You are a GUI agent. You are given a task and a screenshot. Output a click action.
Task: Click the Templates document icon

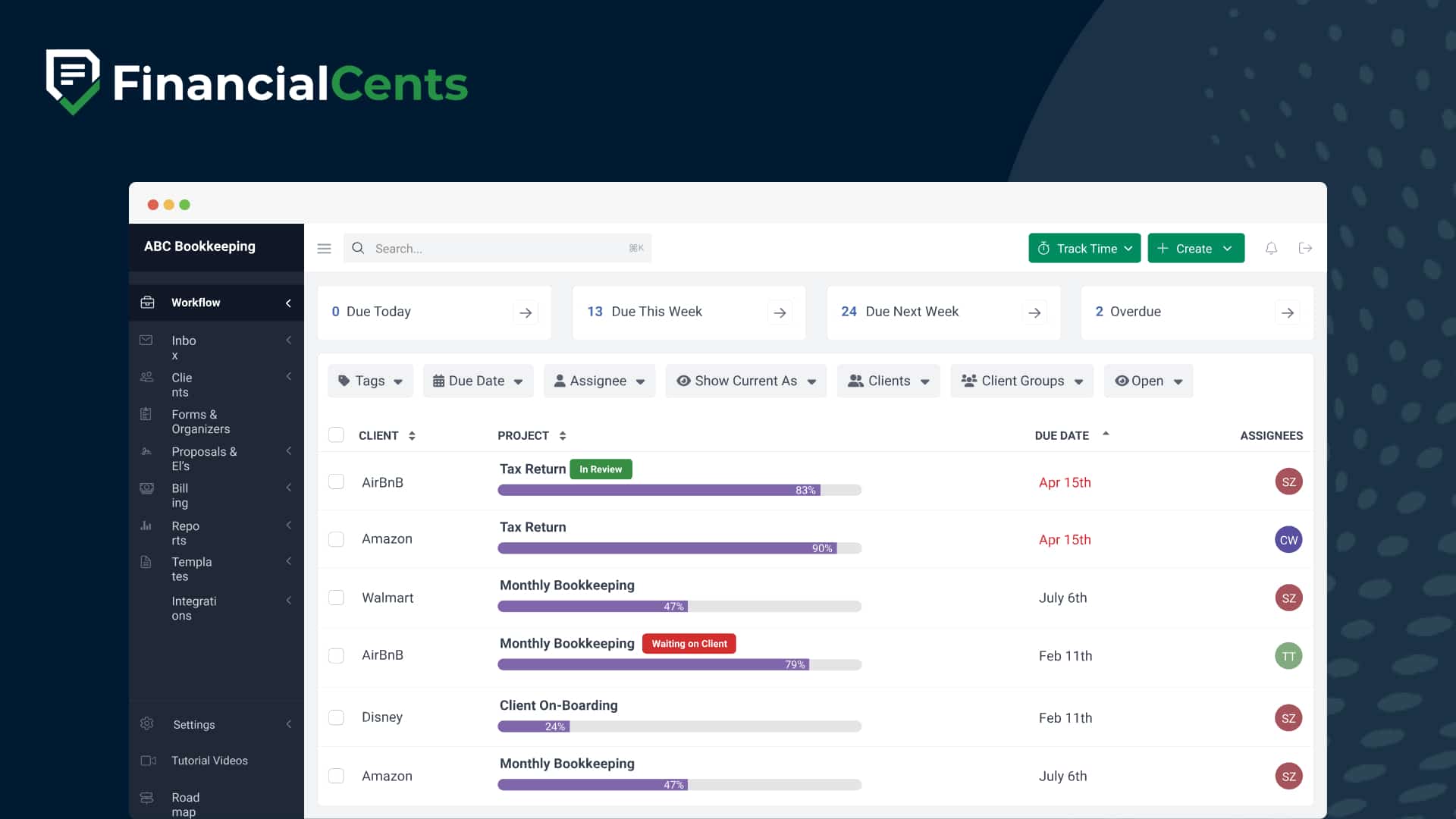[146, 562]
